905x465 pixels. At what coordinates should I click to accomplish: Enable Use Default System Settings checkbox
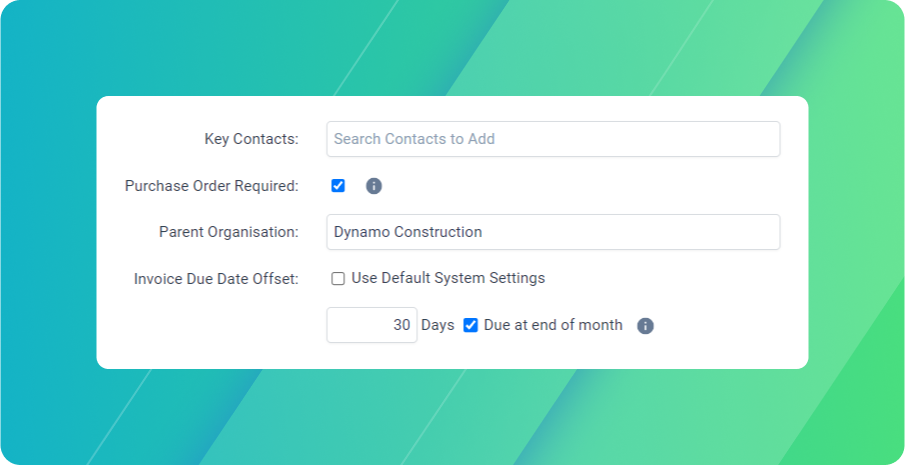pos(338,278)
